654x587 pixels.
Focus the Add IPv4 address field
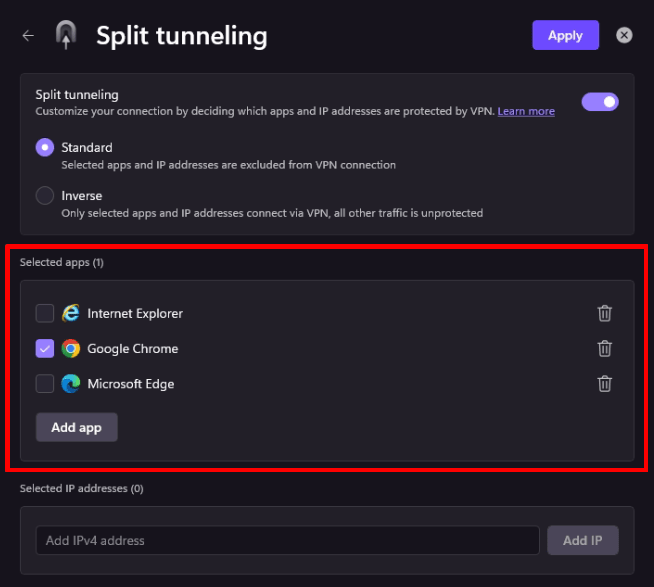tap(288, 540)
